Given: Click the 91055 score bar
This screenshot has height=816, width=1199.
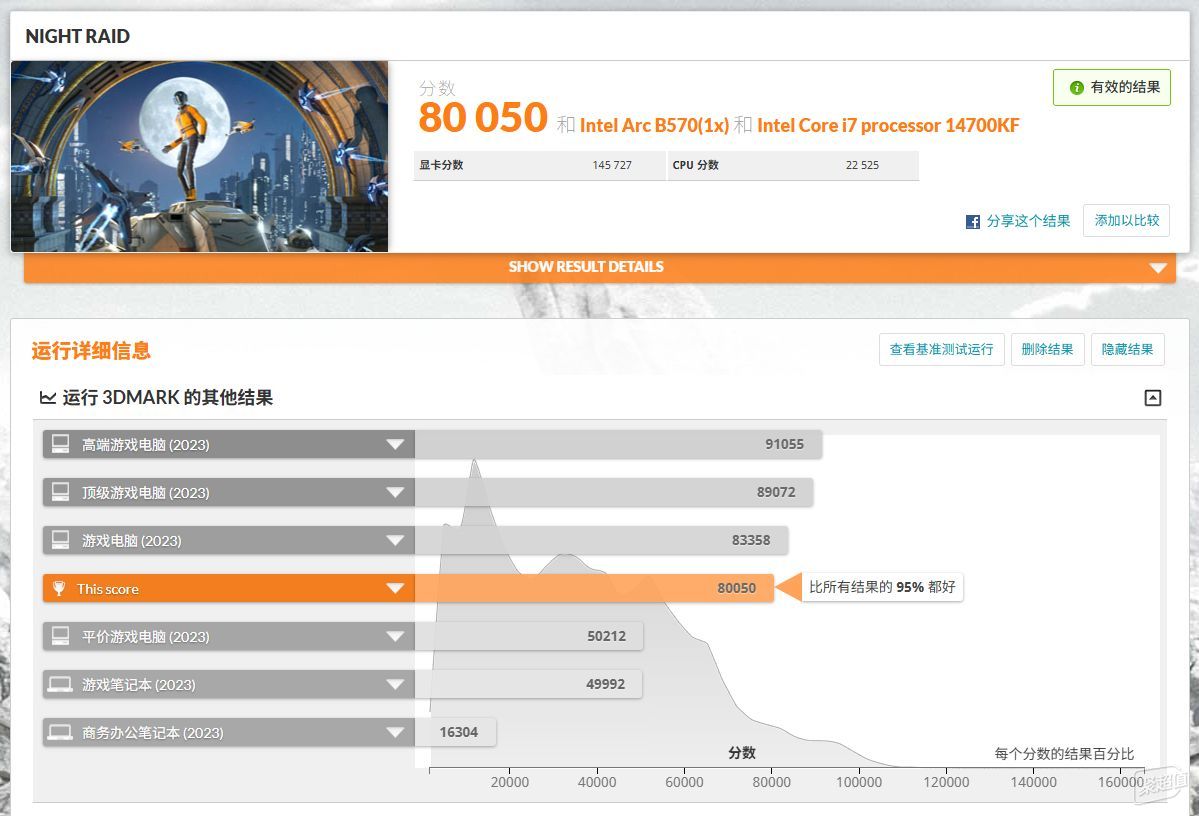Looking at the screenshot, I should coord(618,444).
